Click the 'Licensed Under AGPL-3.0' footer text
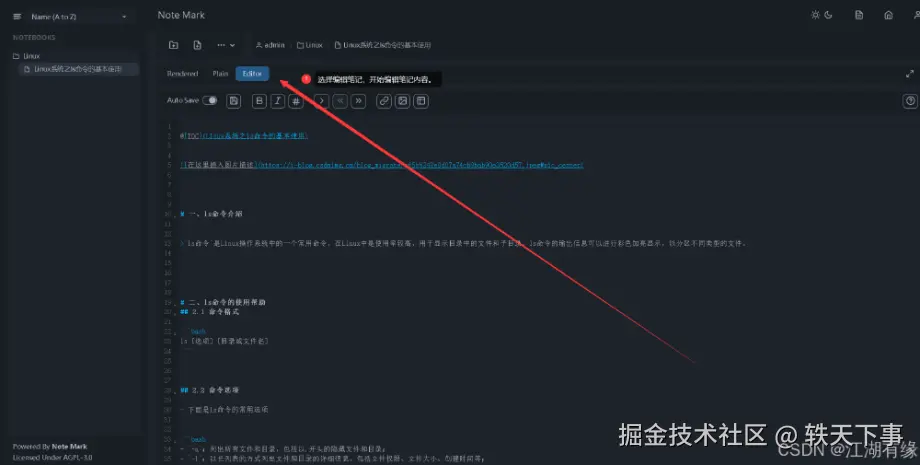This screenshot has width=920, height=465. 52,457
